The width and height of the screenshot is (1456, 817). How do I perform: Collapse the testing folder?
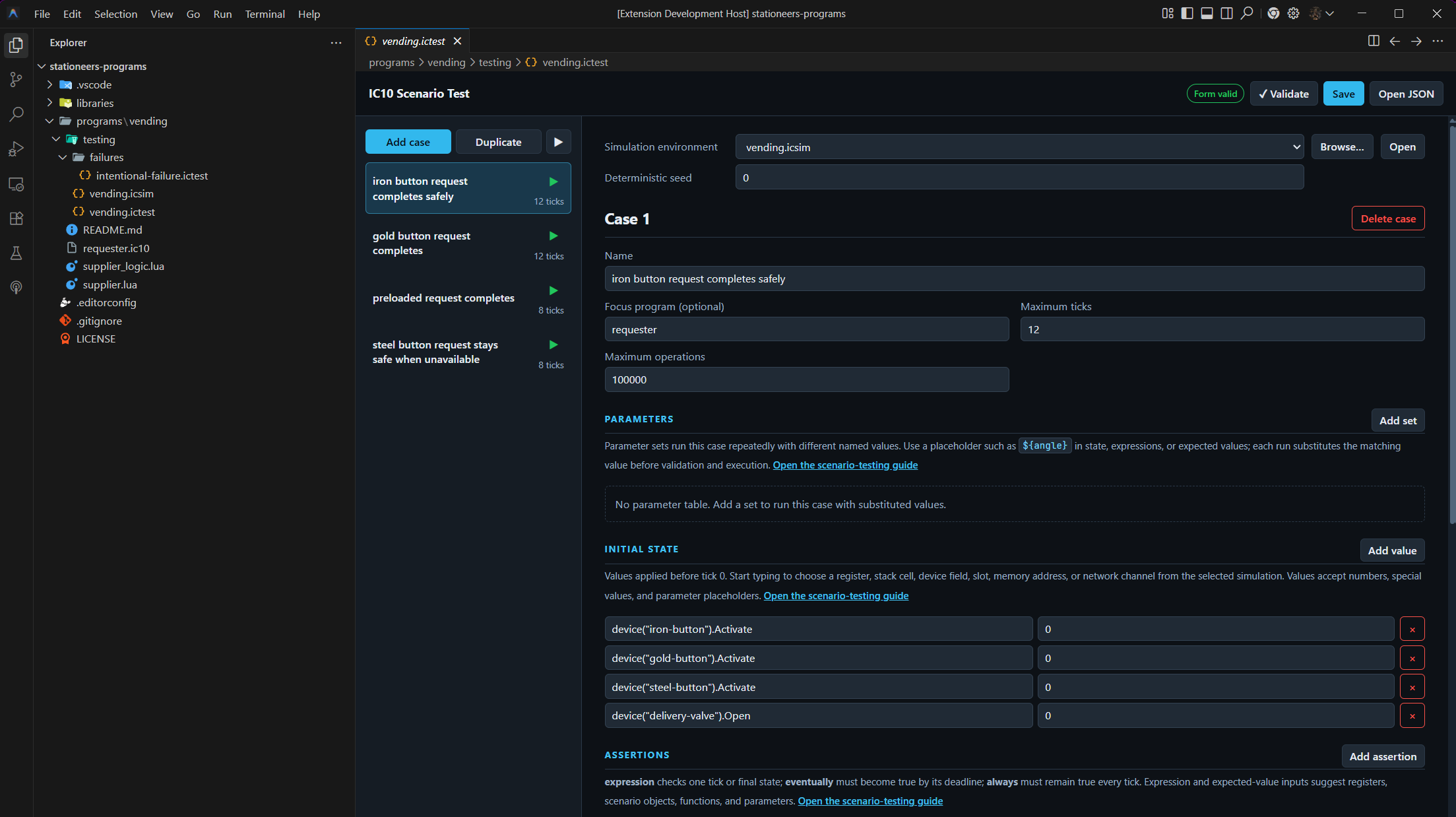[56, 139]
